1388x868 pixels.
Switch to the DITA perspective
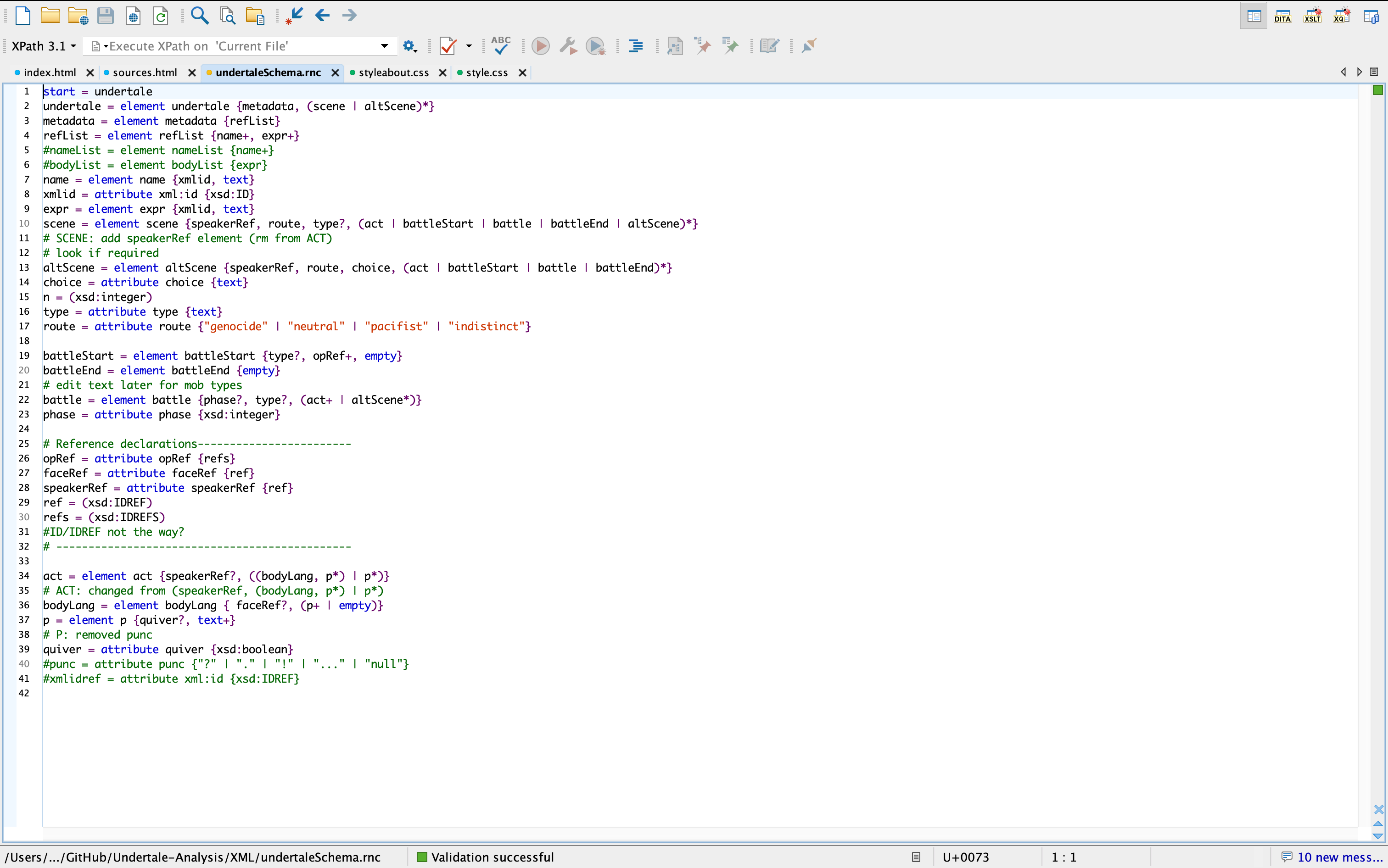click(1283, 16)
